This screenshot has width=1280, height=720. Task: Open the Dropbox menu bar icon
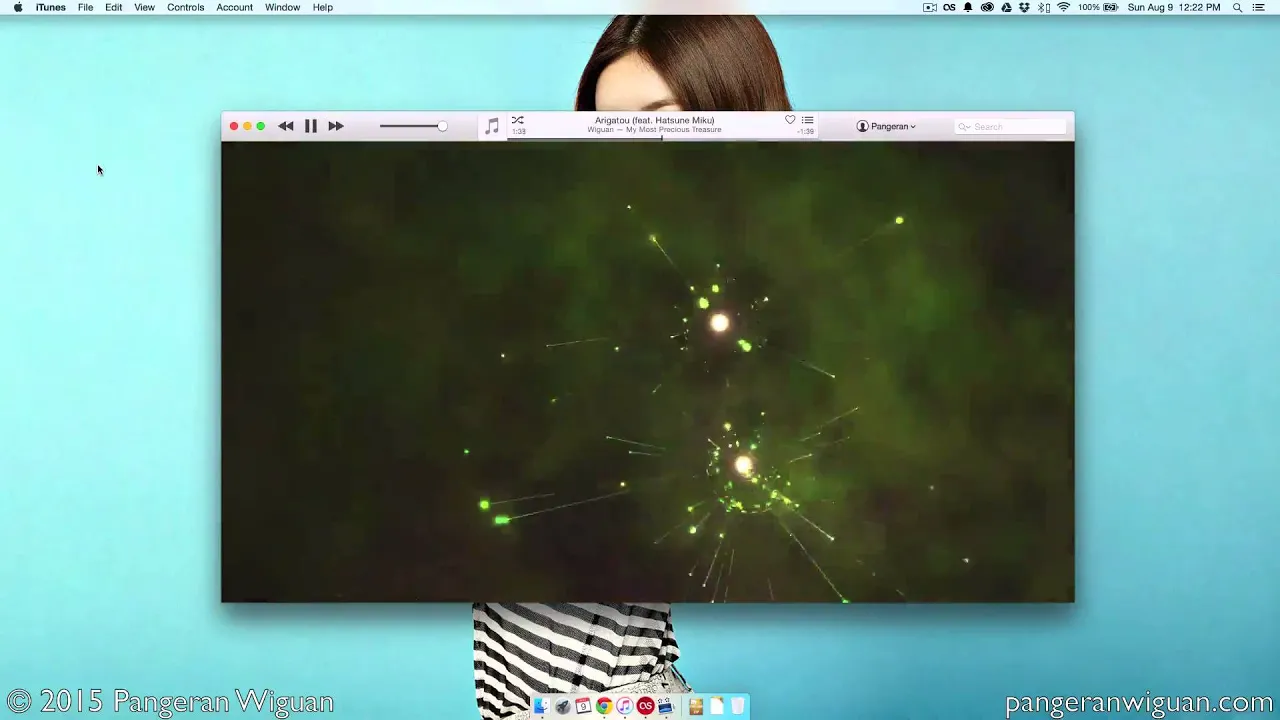tap(1025, 7)
